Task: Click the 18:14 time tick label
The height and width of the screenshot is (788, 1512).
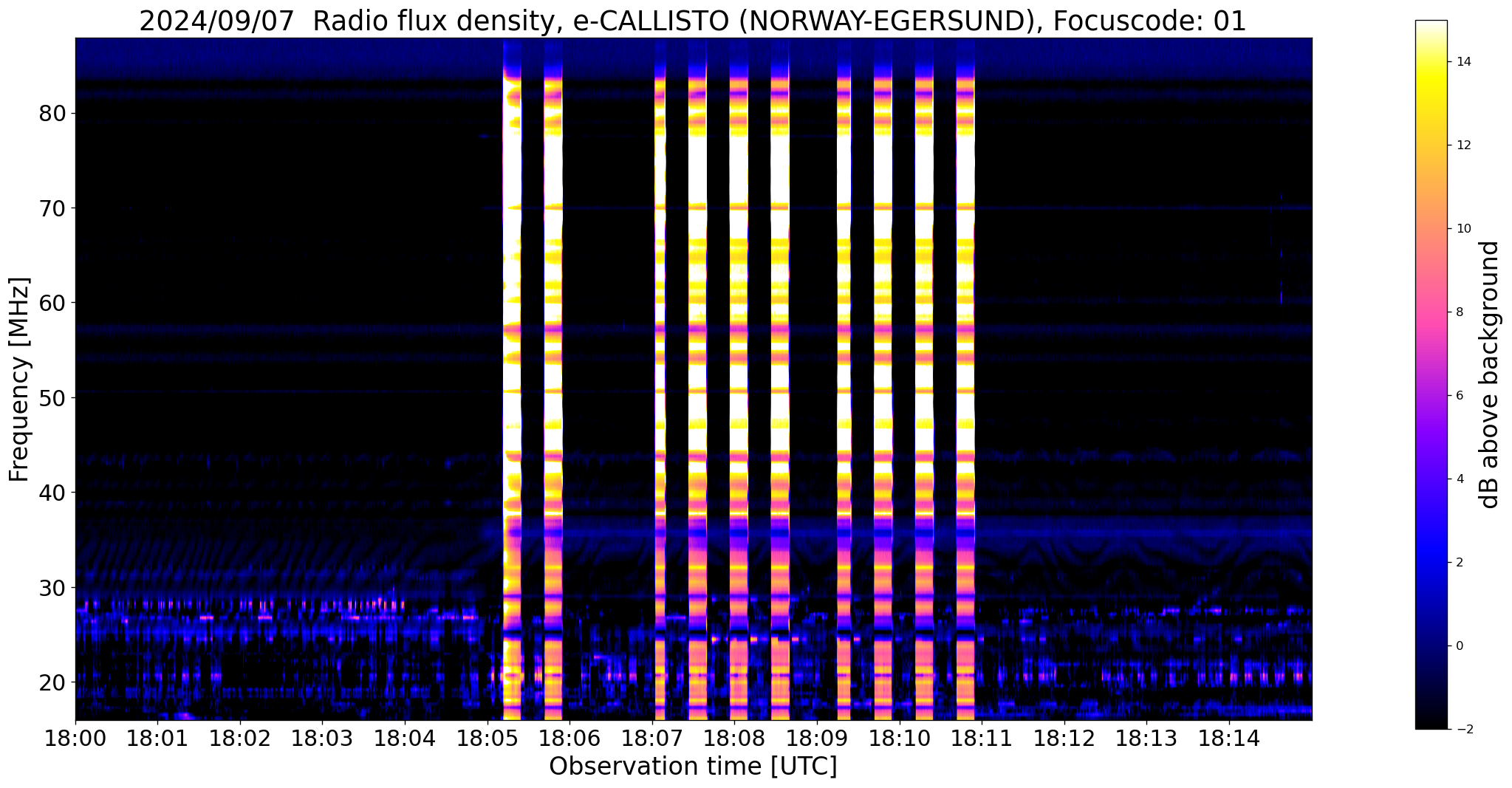Action: click(x=1229, y=738)
